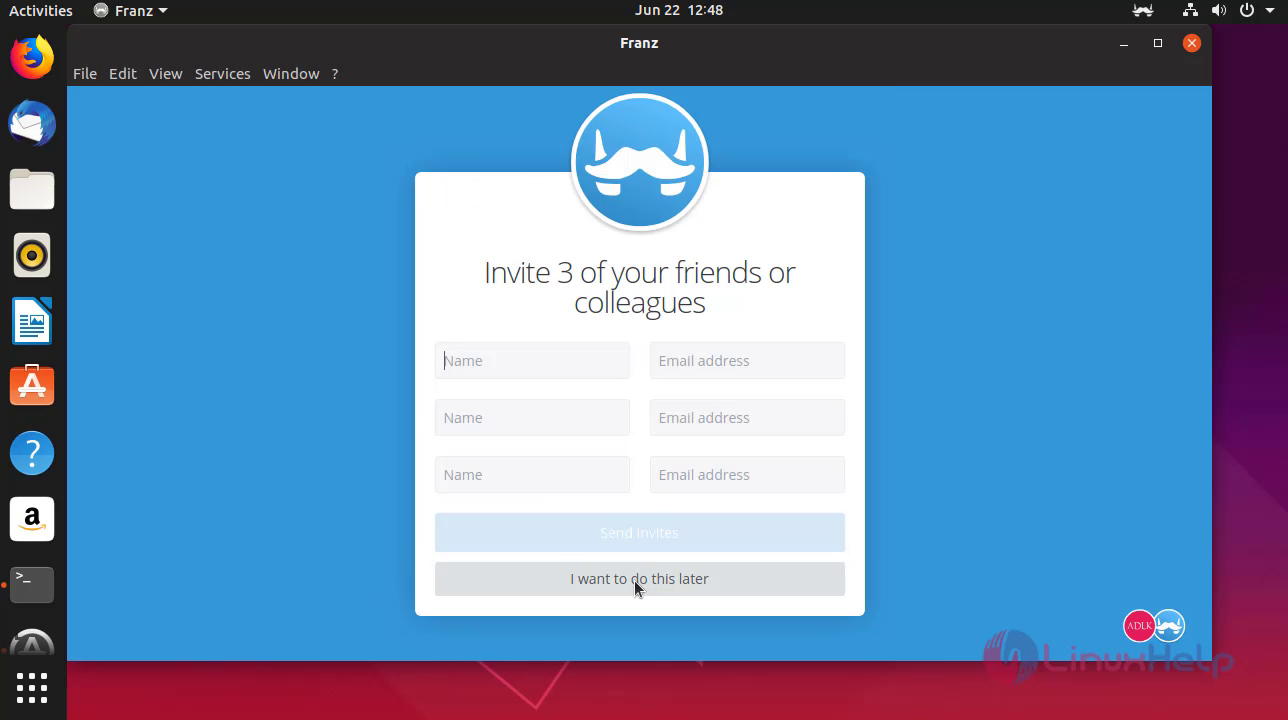Open the clock showing Jun 22 12:48

tap(679, 10)
